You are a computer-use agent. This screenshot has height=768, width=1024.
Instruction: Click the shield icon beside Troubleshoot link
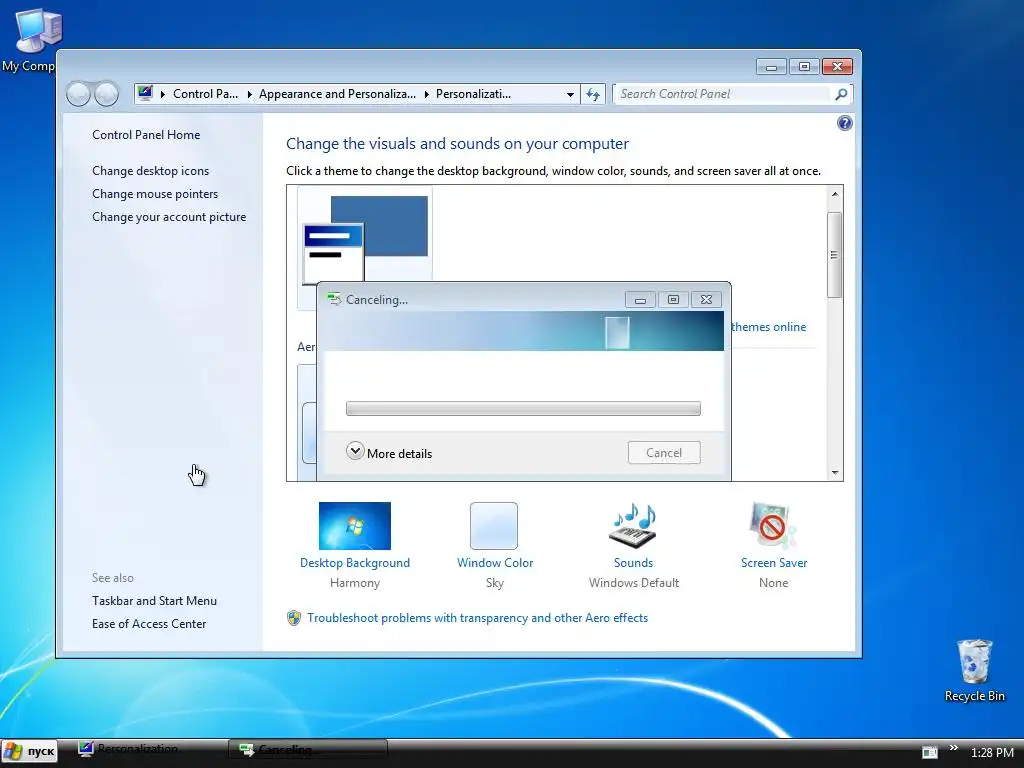click(x=294, y=618)
